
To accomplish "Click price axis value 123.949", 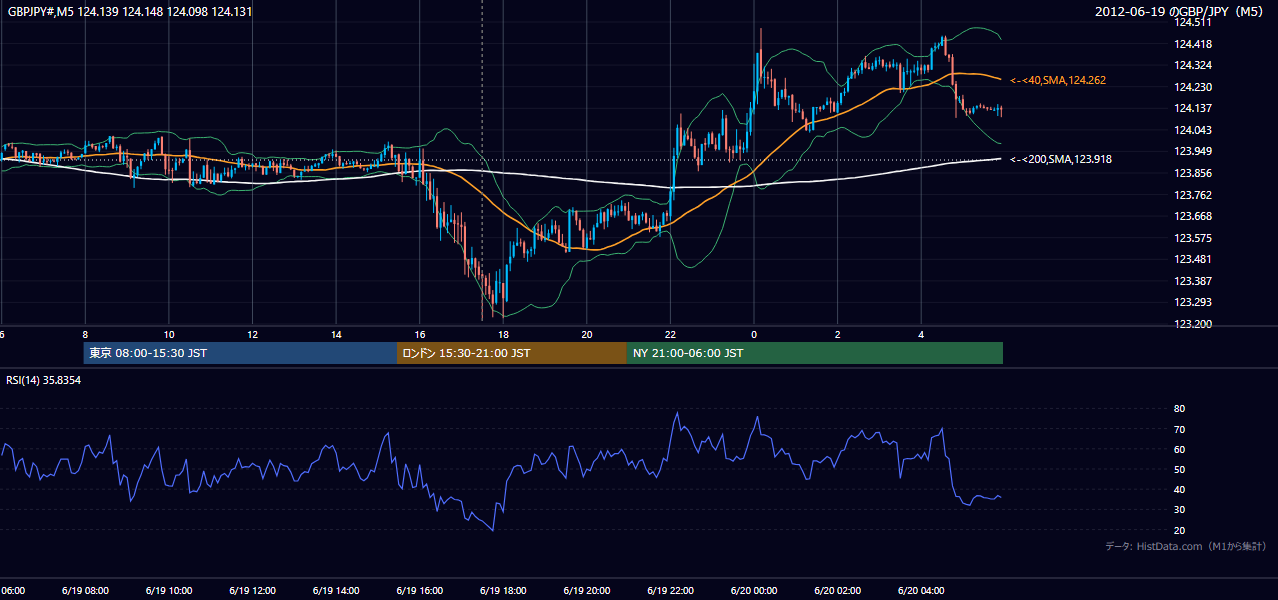I will (x=1192, y=151).
